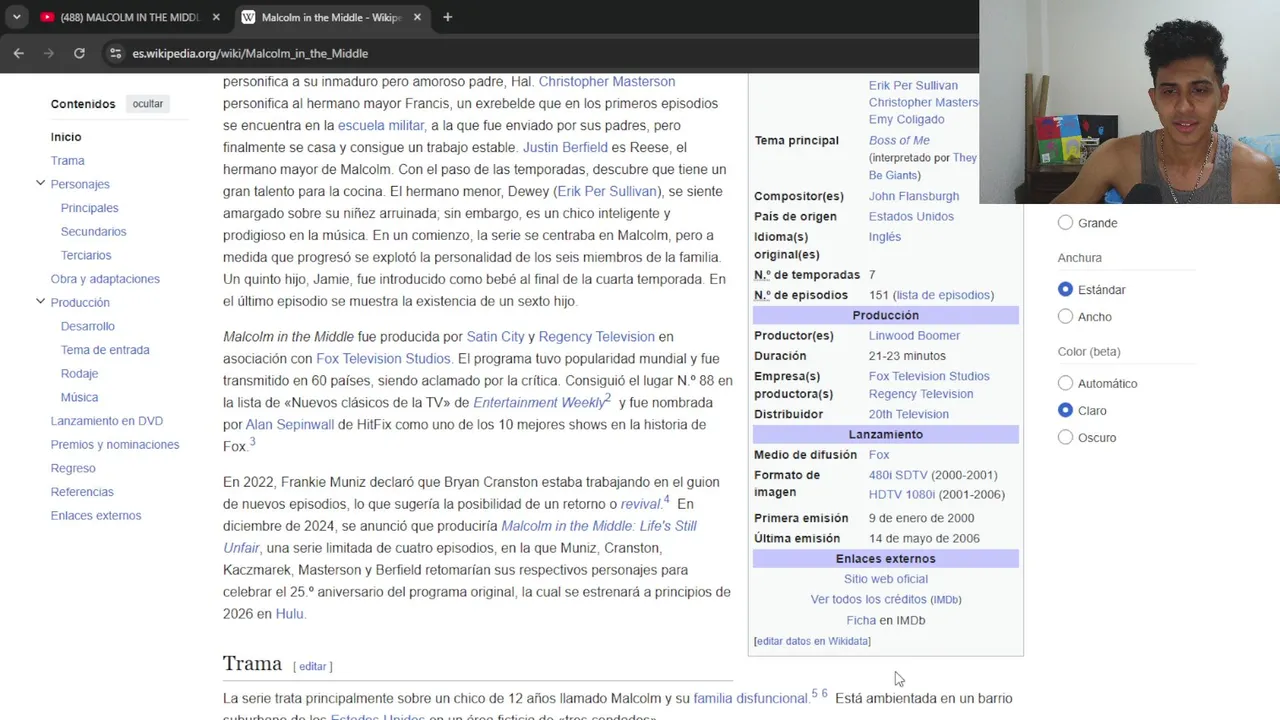The height and width of the screenshot is (720, 1280).
Task: Go to Referencias section in contents
Action: tap(82, 492)
